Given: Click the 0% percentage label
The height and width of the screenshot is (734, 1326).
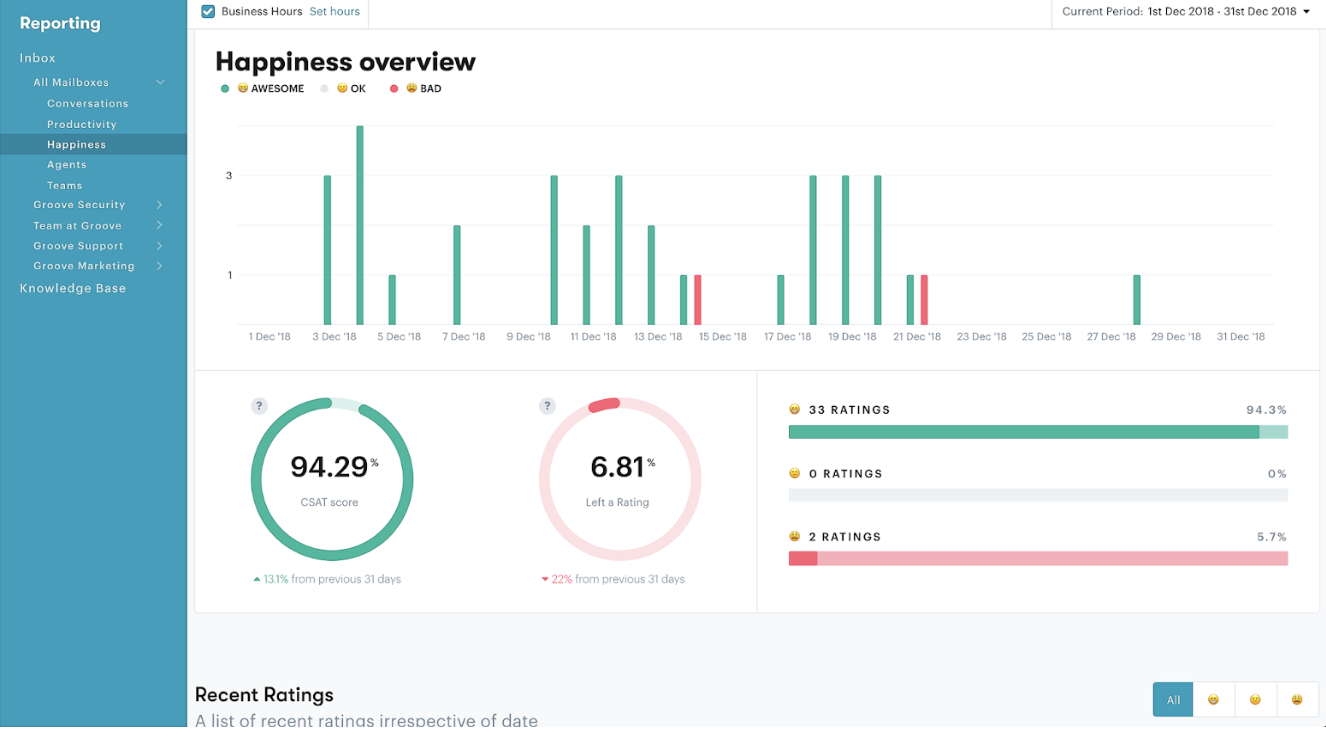Looking at the screenshot, I should pos(1277,474).
